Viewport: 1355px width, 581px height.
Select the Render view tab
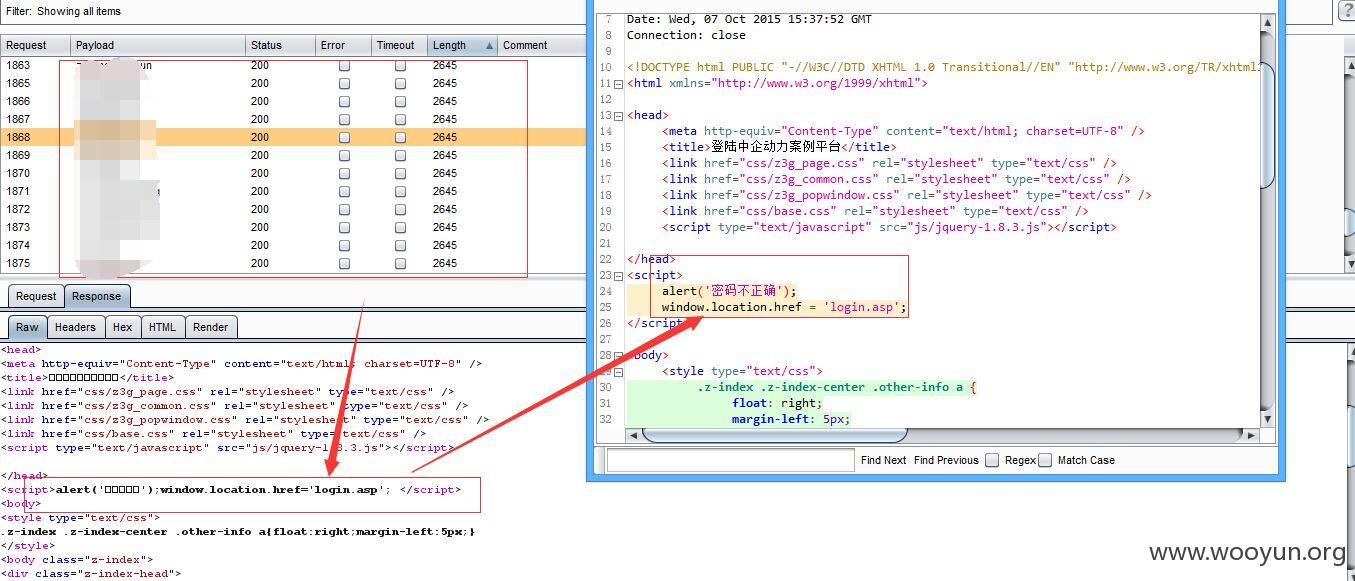pos(210,327)
